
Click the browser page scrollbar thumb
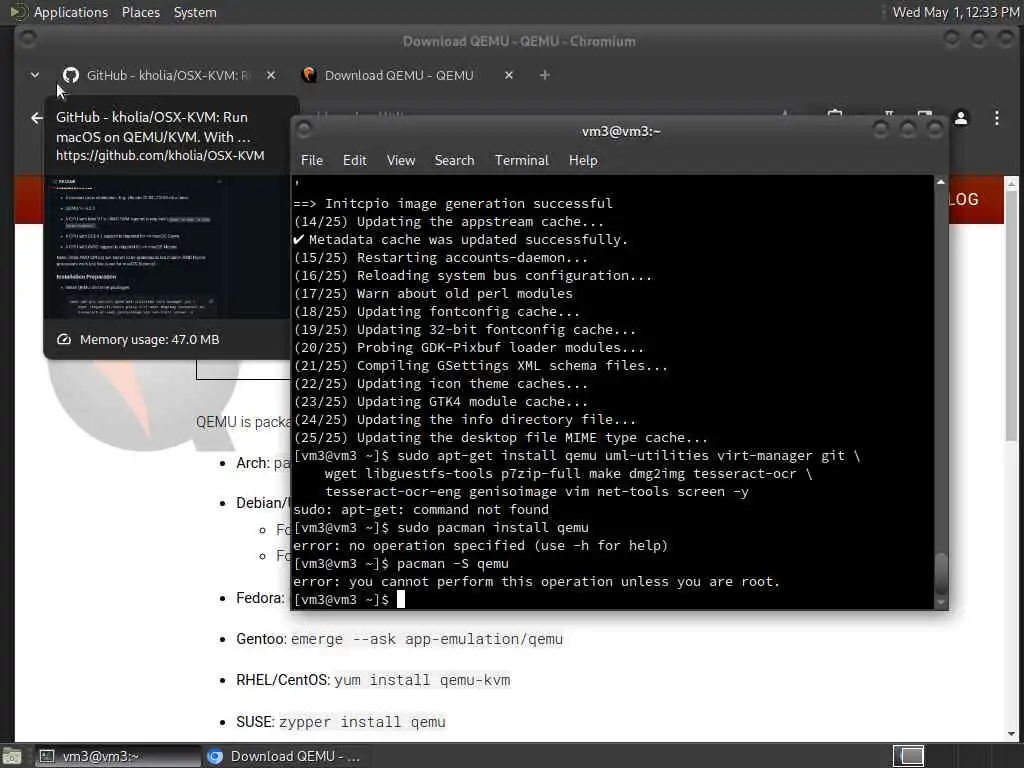(1011, 315)
